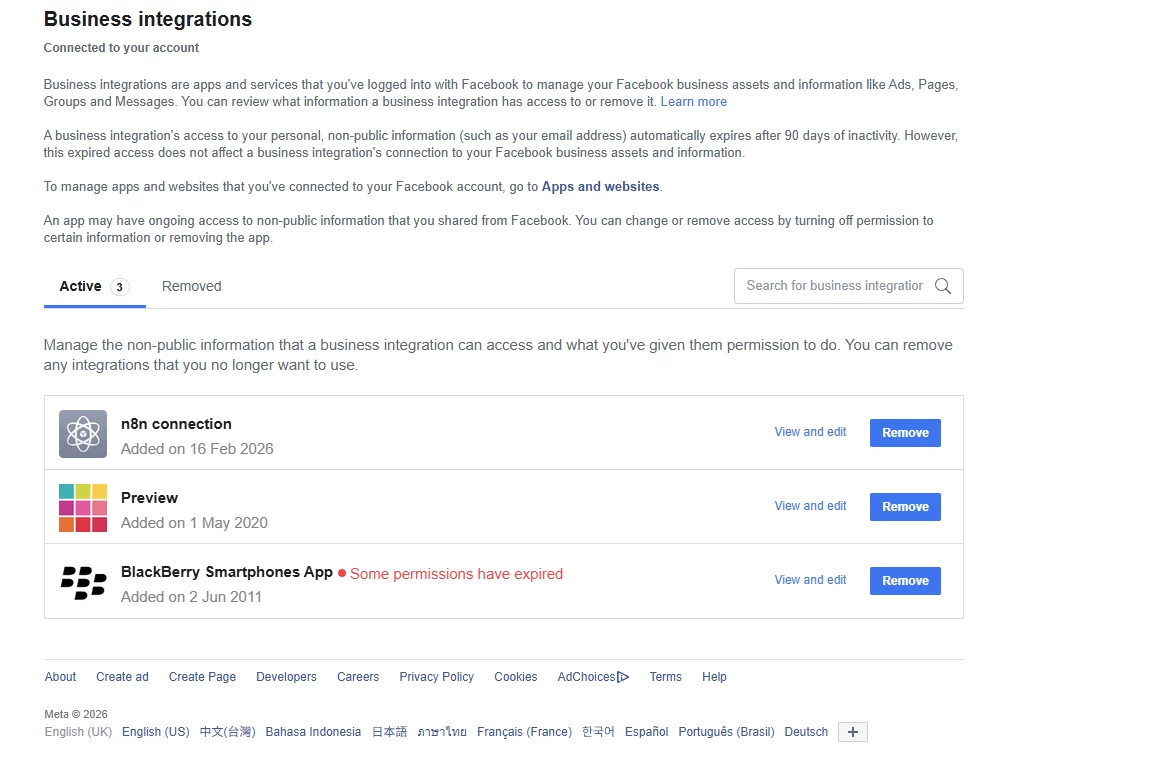
Task: Remove the Preview integration
Action: pos(905,507)
